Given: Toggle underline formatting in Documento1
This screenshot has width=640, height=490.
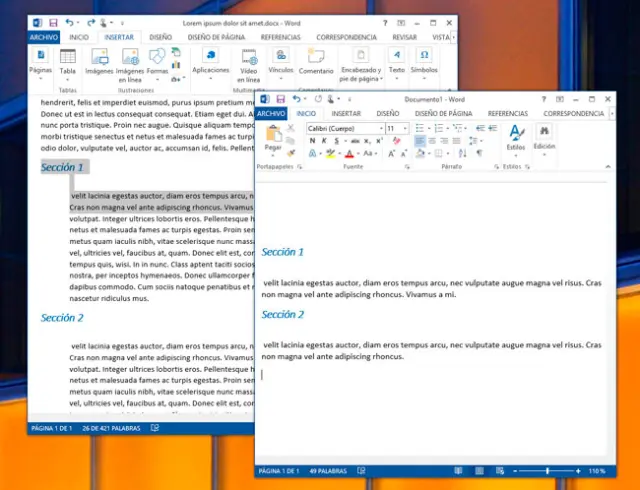Looking at the screenshot, I should [x=335, y=141].
